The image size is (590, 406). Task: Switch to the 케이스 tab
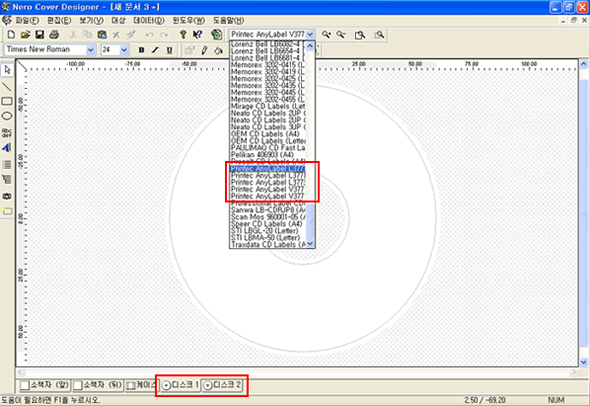[141, 385]
